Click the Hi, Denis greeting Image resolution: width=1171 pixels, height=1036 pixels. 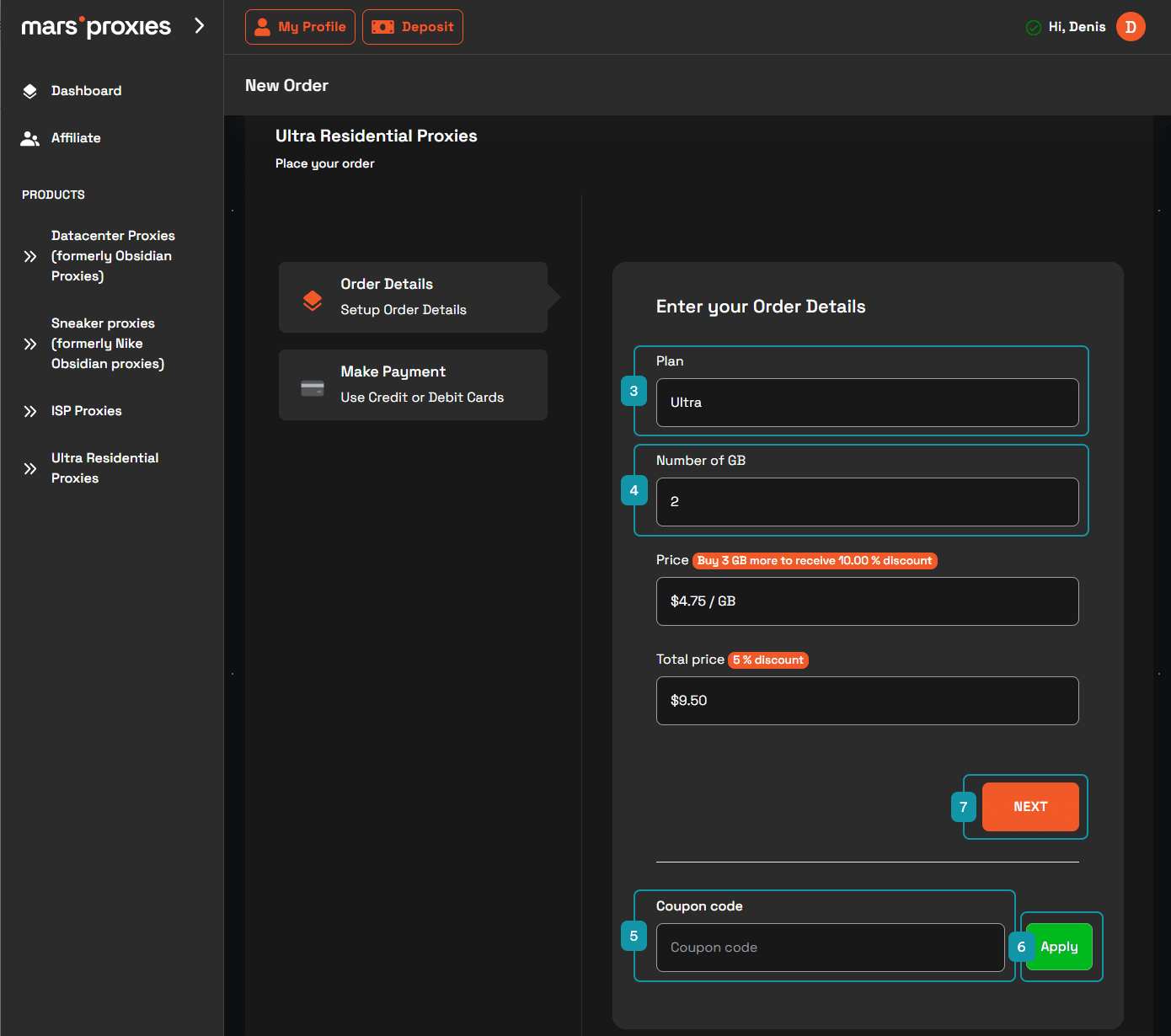click(1077, 27)
